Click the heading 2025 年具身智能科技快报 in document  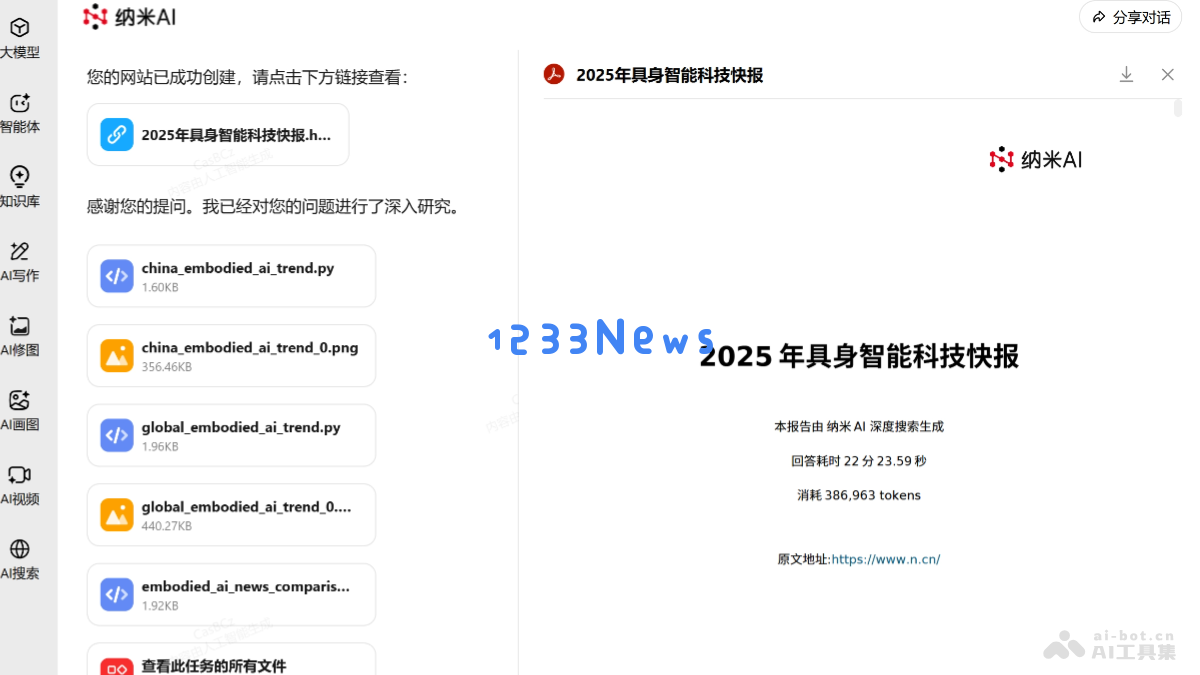(x=859, y=356)
